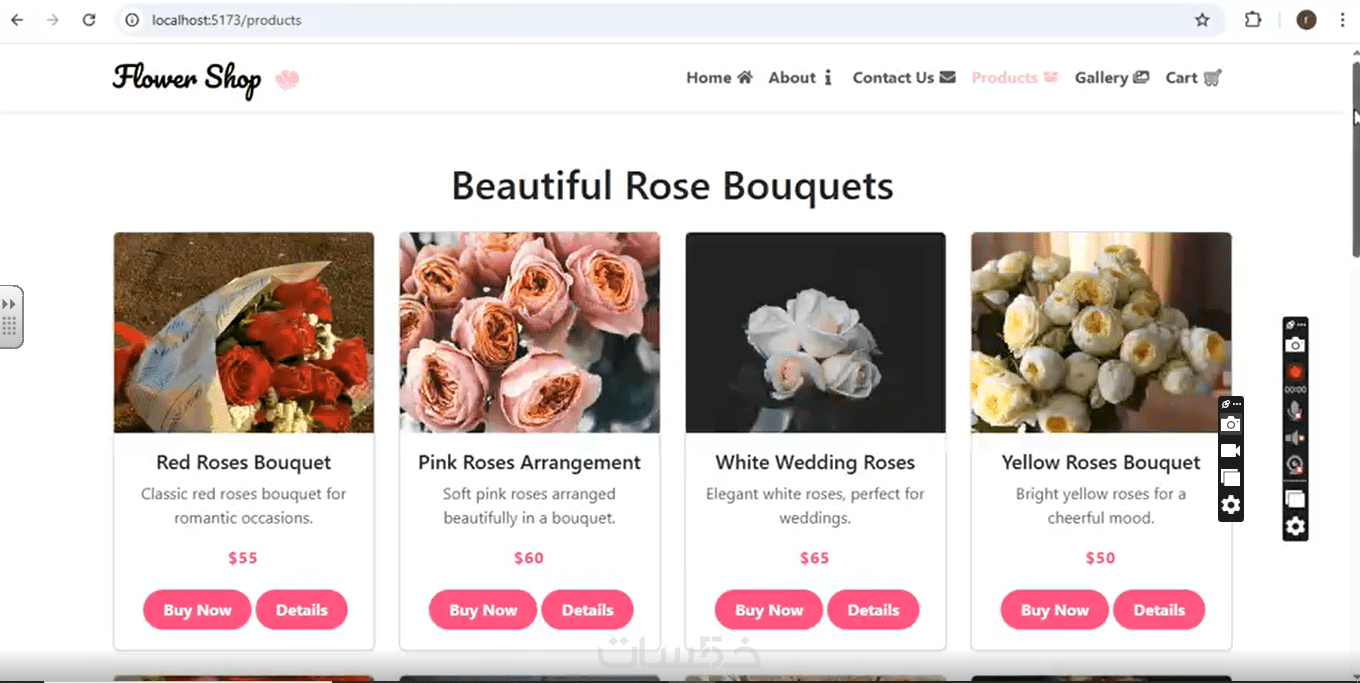This screenshot has height=683, width=1360.
Task: Bookmark this page with the star icon
Action: pyautogui.click(x=1202, y=20)
